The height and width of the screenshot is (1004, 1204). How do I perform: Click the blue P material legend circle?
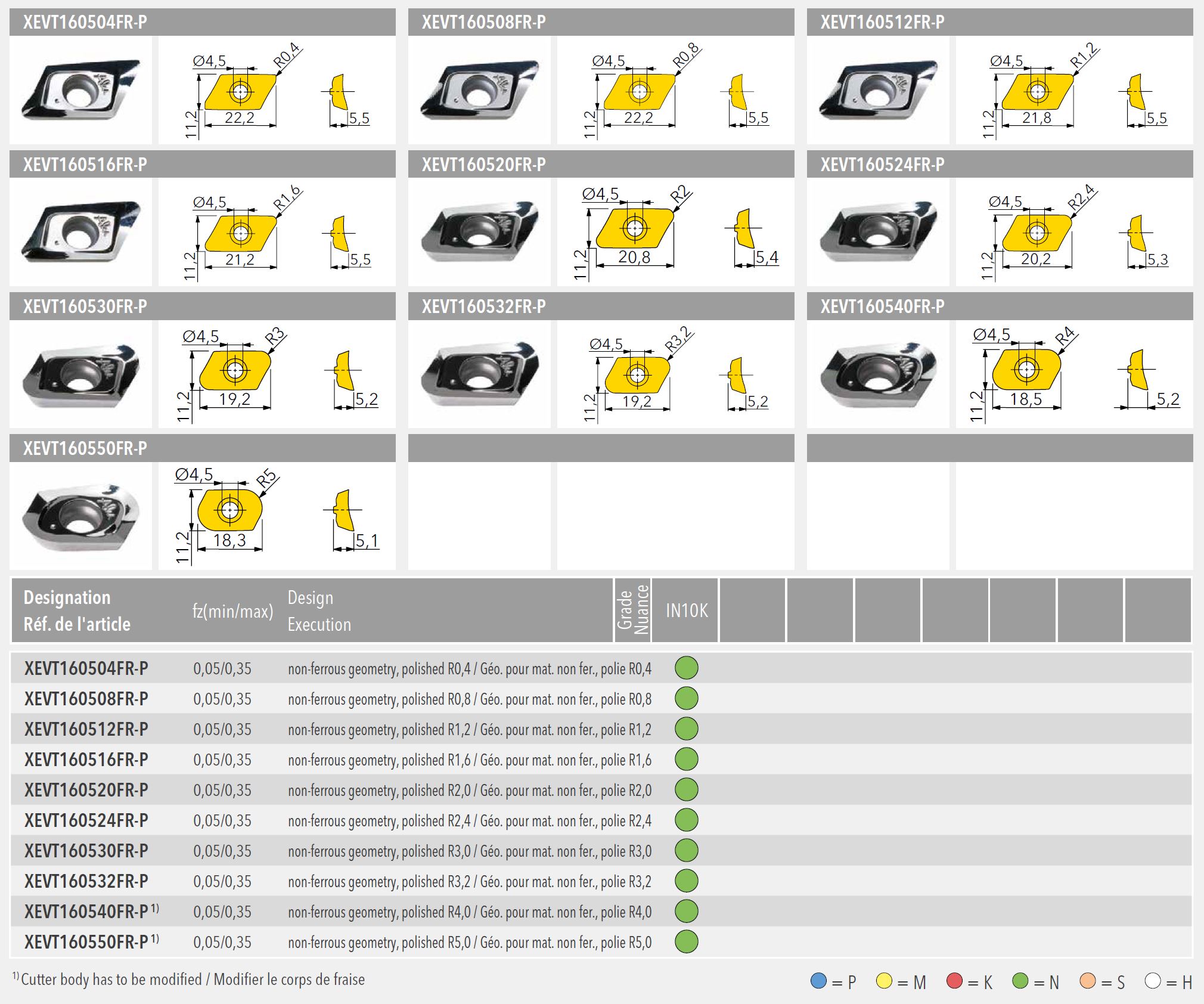tap(818, 981)
